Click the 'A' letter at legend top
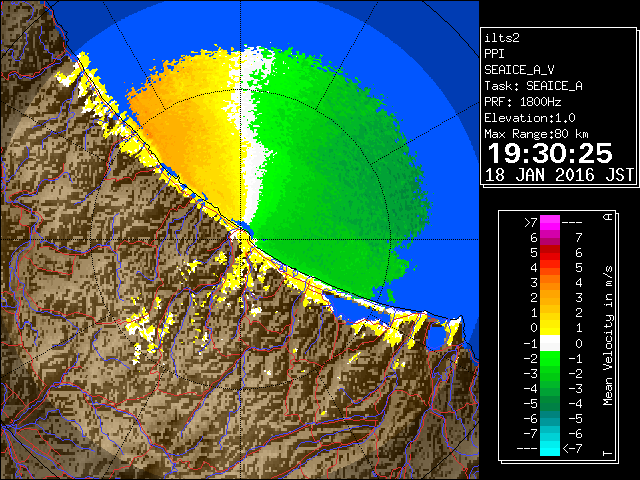Viewport: 640px width, 480px height. pos(608,217)
